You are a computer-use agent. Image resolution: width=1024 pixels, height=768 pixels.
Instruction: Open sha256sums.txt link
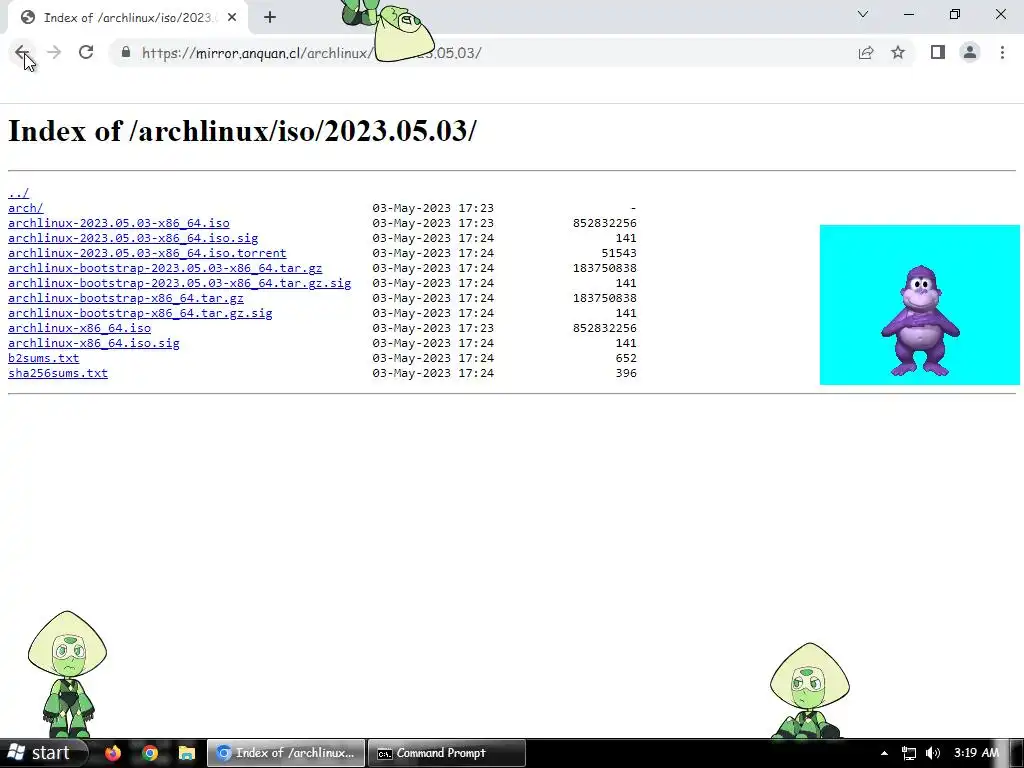point(58,373)
